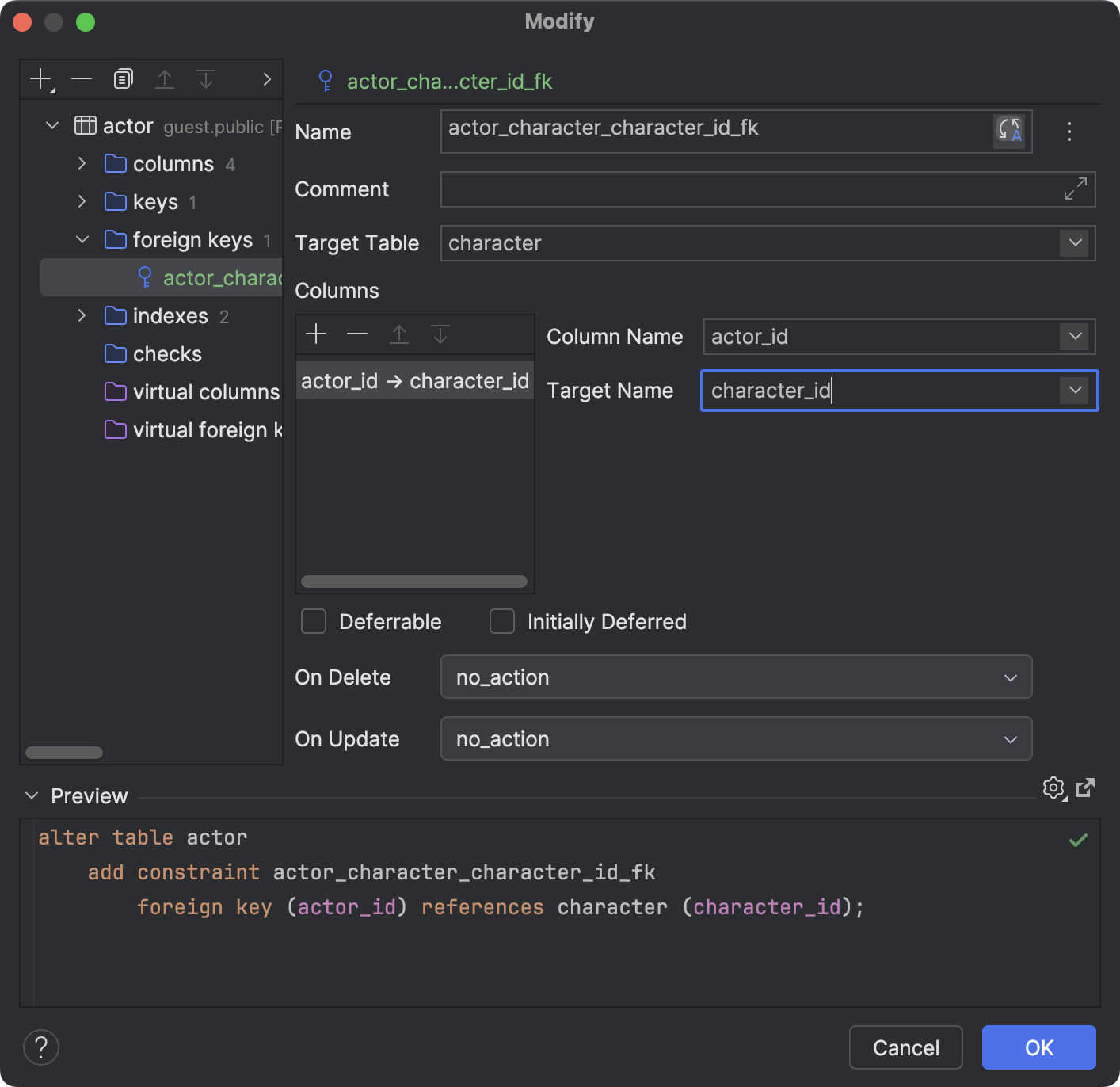
Task: Add a column mapping via plus icon
Action: click(315, 334)
